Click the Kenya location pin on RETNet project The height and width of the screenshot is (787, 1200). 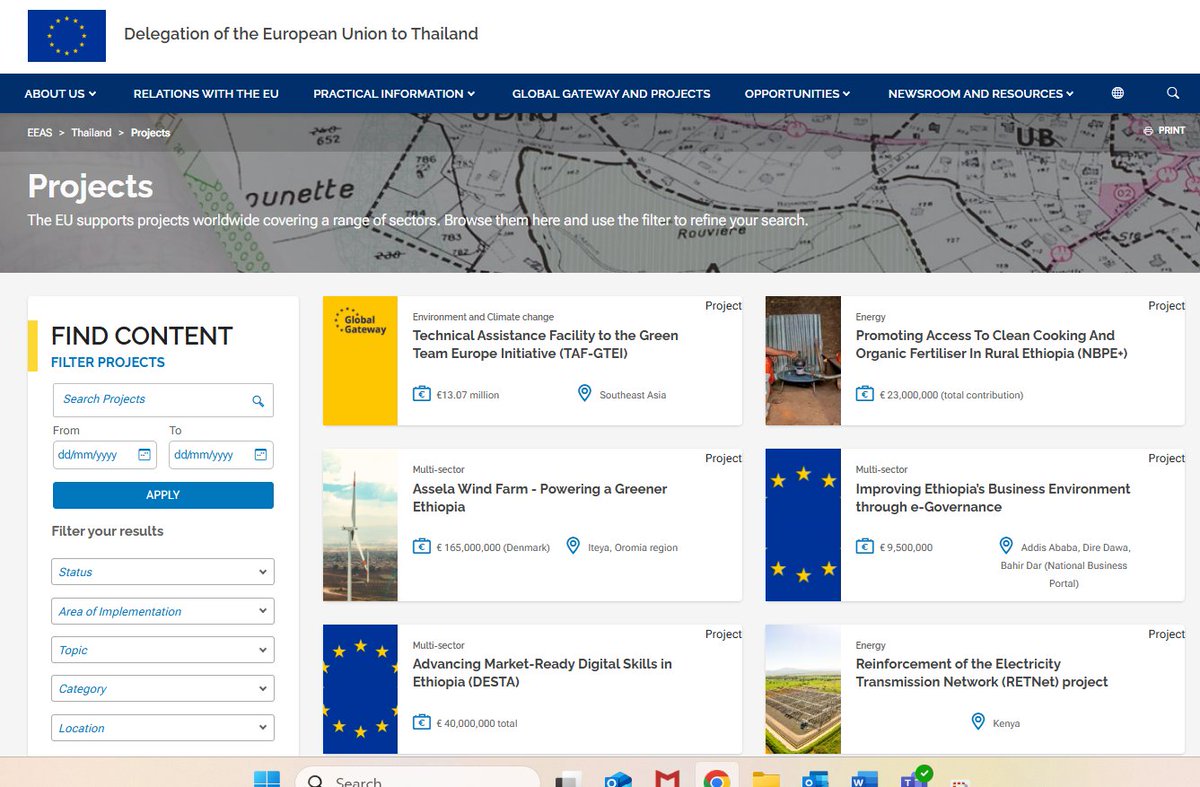(978, 721)
